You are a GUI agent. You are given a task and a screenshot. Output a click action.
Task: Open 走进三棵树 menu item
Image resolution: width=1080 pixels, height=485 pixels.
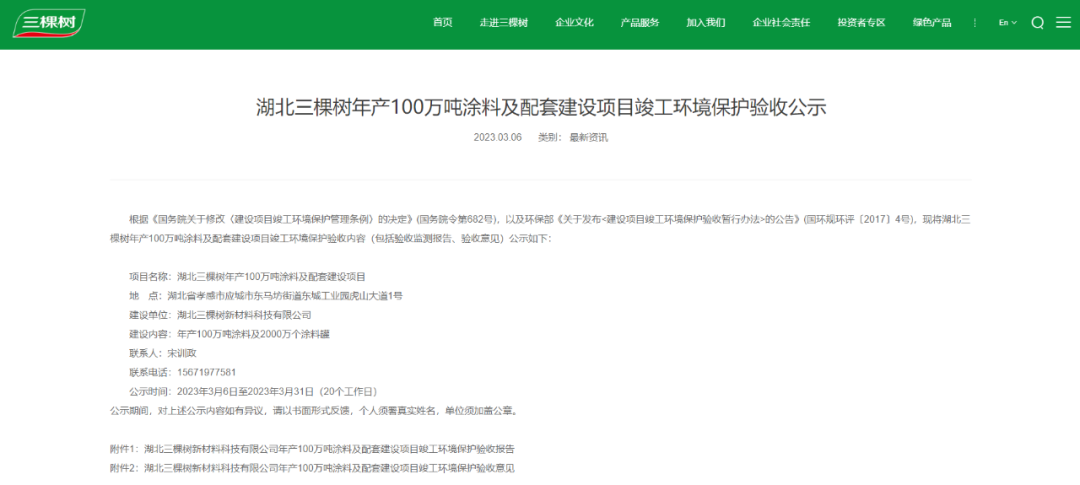click(x=503, y=23)
